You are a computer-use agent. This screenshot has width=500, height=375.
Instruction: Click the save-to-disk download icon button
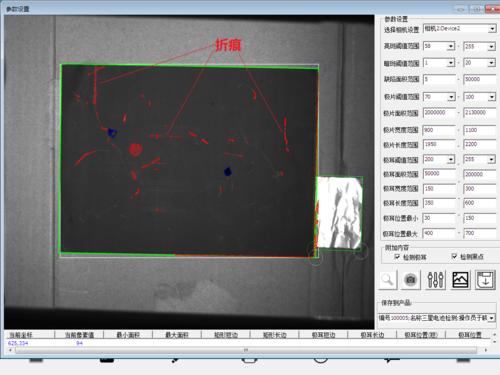tap(485, 280)
